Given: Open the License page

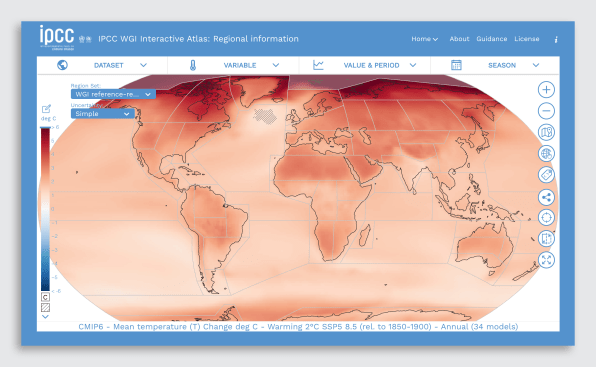Looking at the screenshot, I should point(526,39).
